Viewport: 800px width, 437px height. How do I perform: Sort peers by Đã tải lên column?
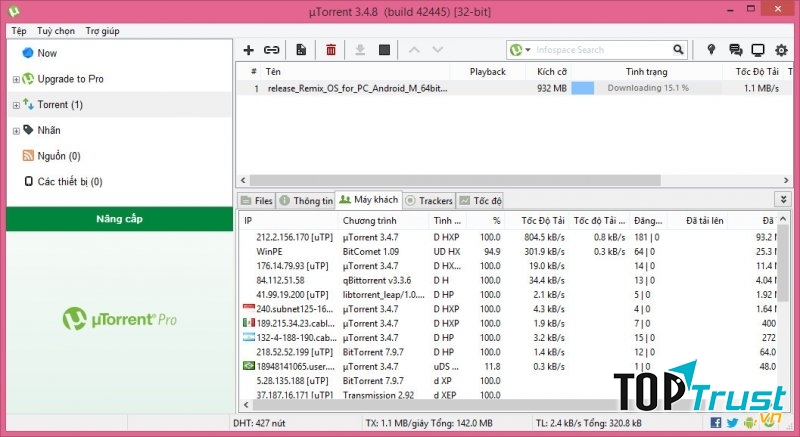[705, 221]
